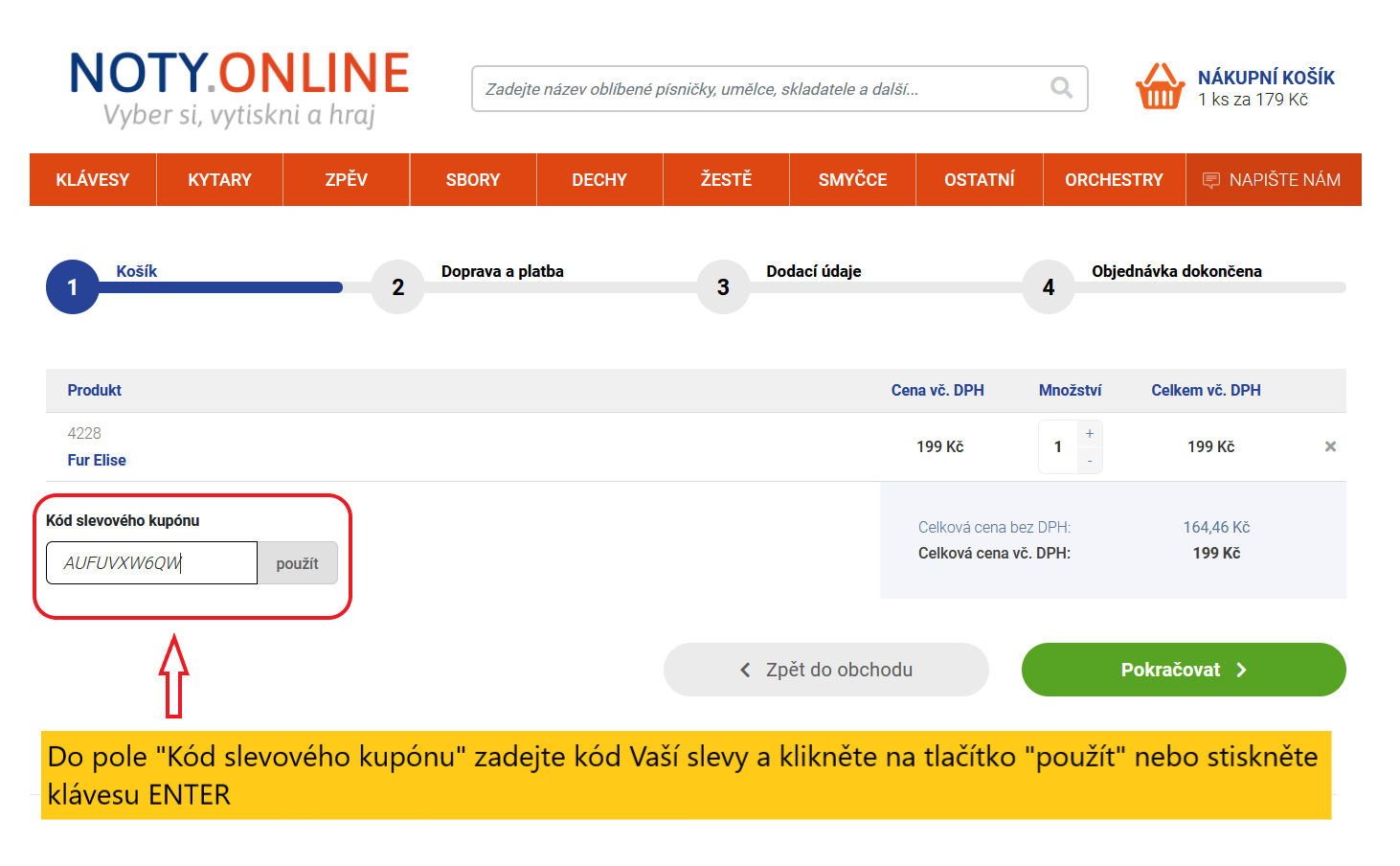Viewport: 1400px width, 866px height.
Task: Click the Množství column header
Action: point(1070,390)
